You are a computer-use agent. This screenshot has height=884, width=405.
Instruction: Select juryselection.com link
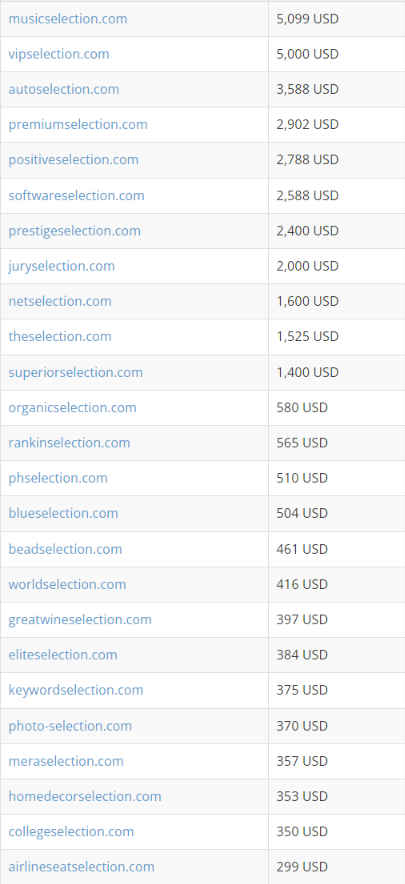point(61,266)
